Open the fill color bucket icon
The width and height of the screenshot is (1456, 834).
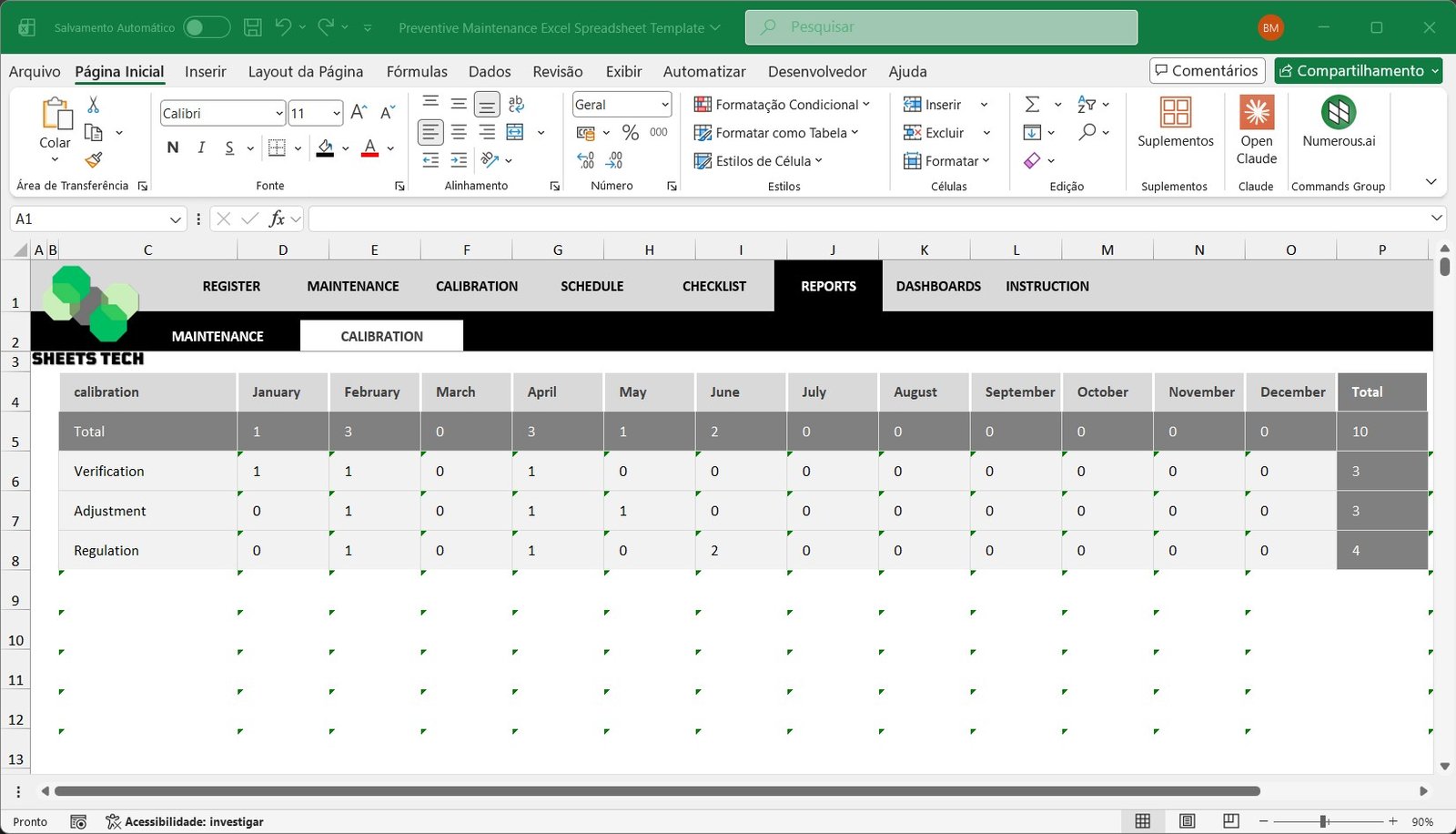click(326, 147)
